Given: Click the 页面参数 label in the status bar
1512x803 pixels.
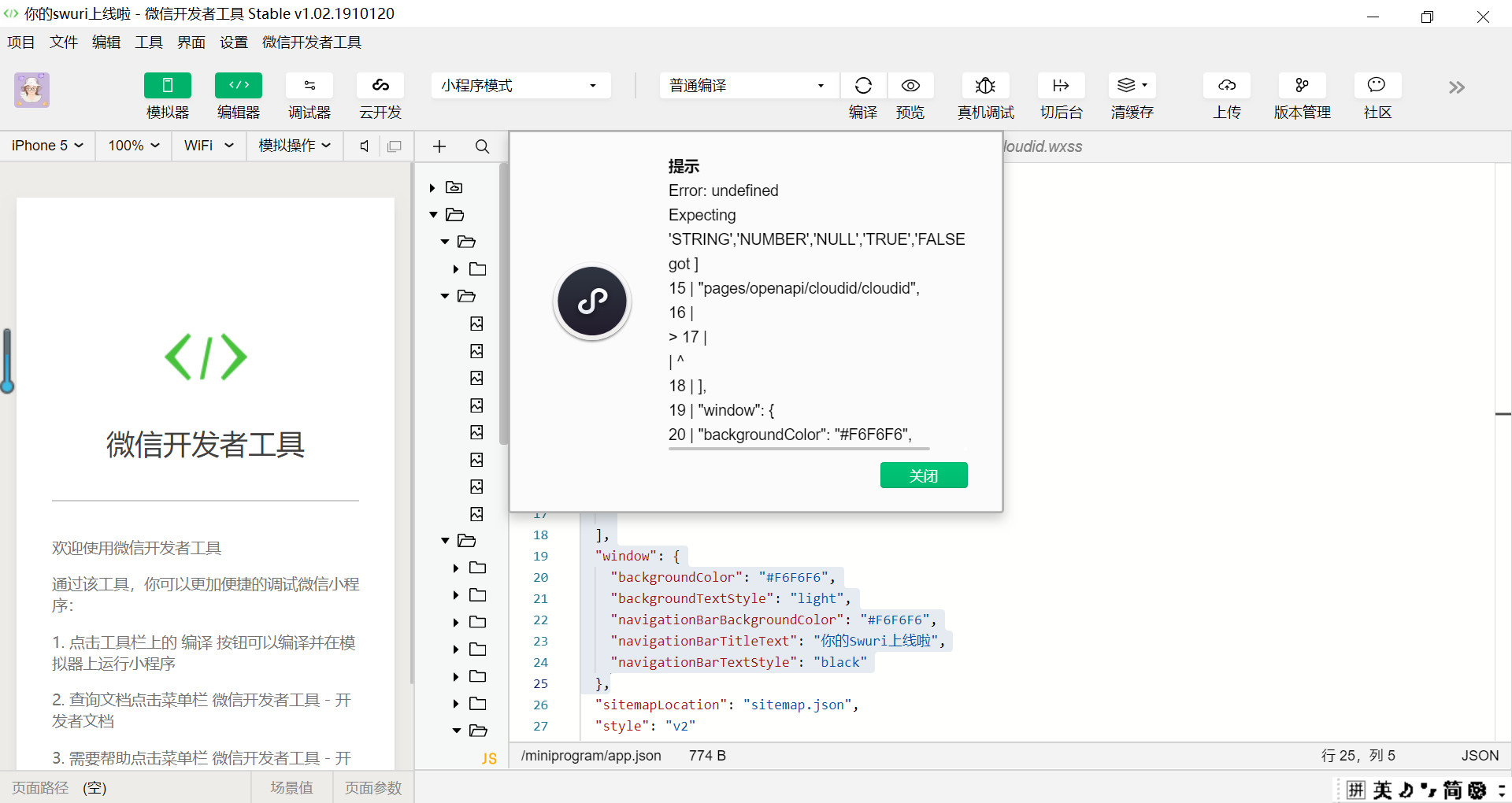Looking at the screenshot, I should [x=372, y=788].
